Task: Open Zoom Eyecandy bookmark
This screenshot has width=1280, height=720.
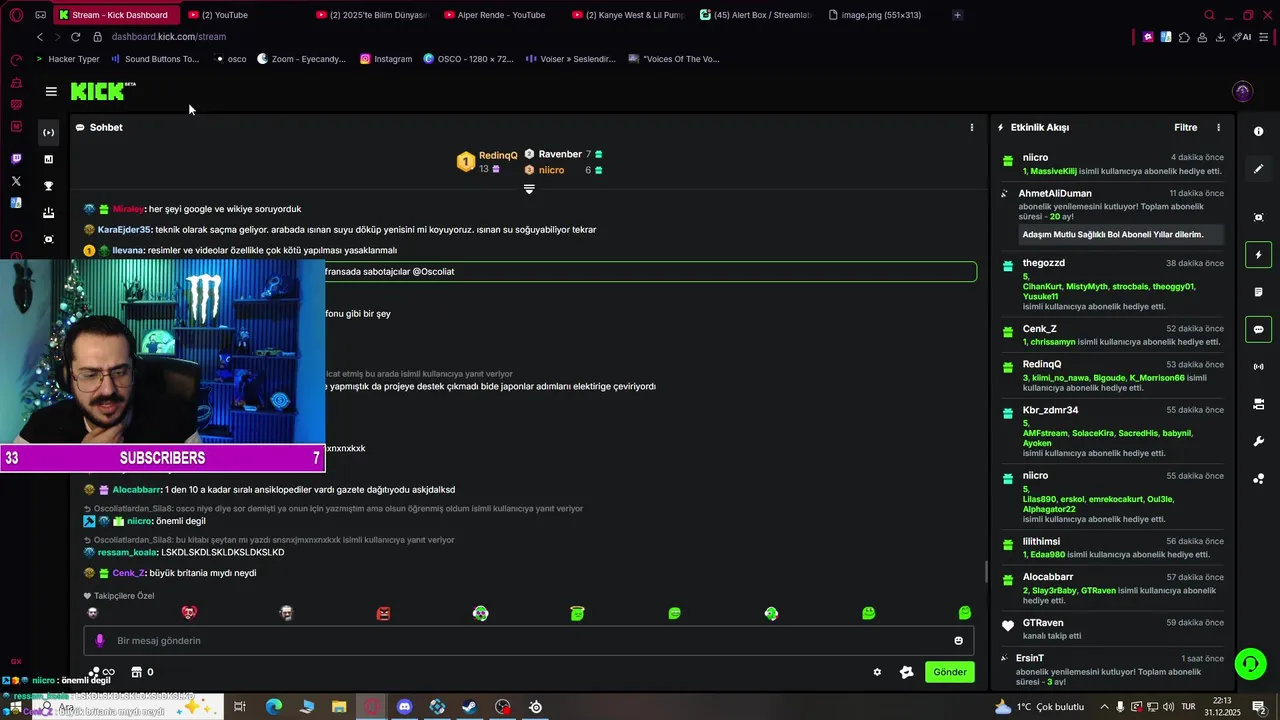Action: [301, 59]
